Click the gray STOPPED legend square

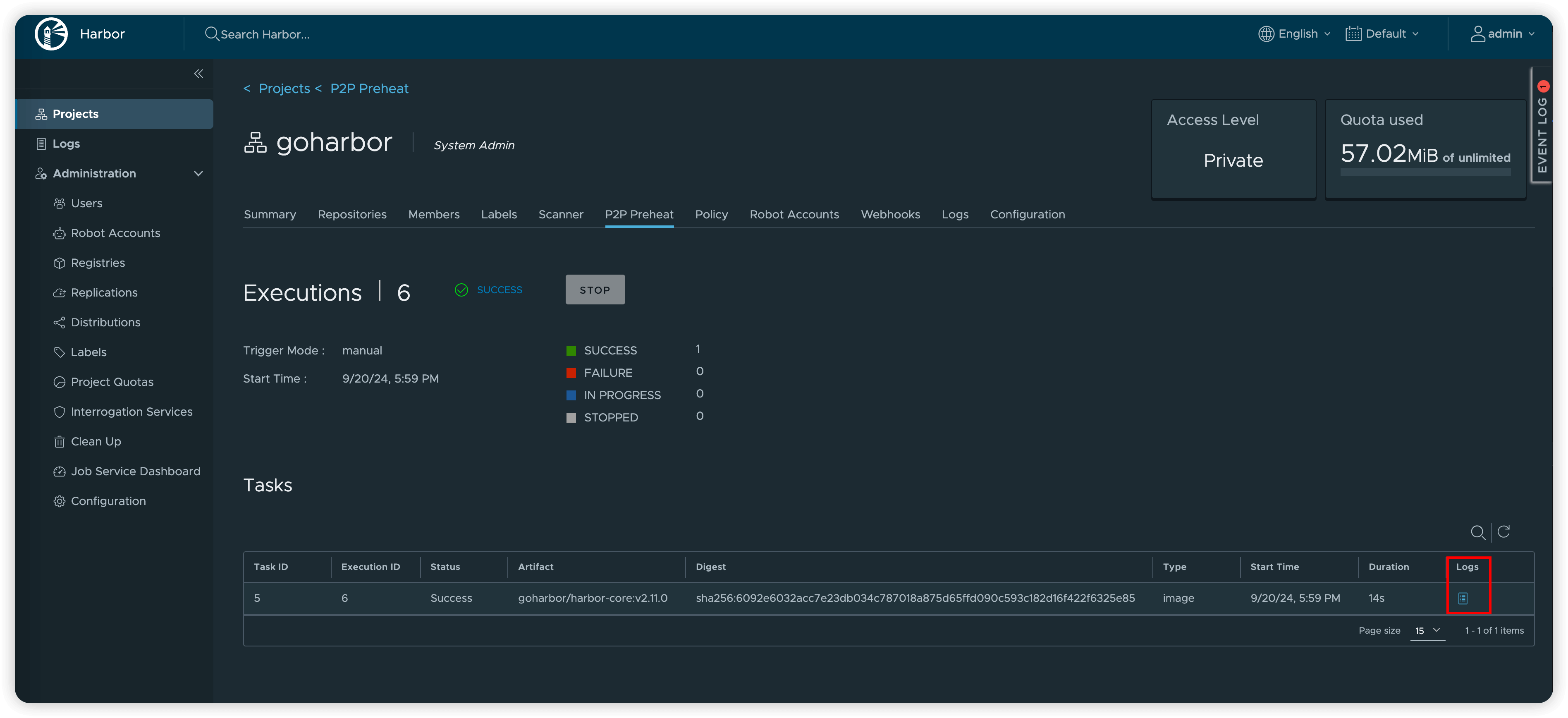coord(571,419)
